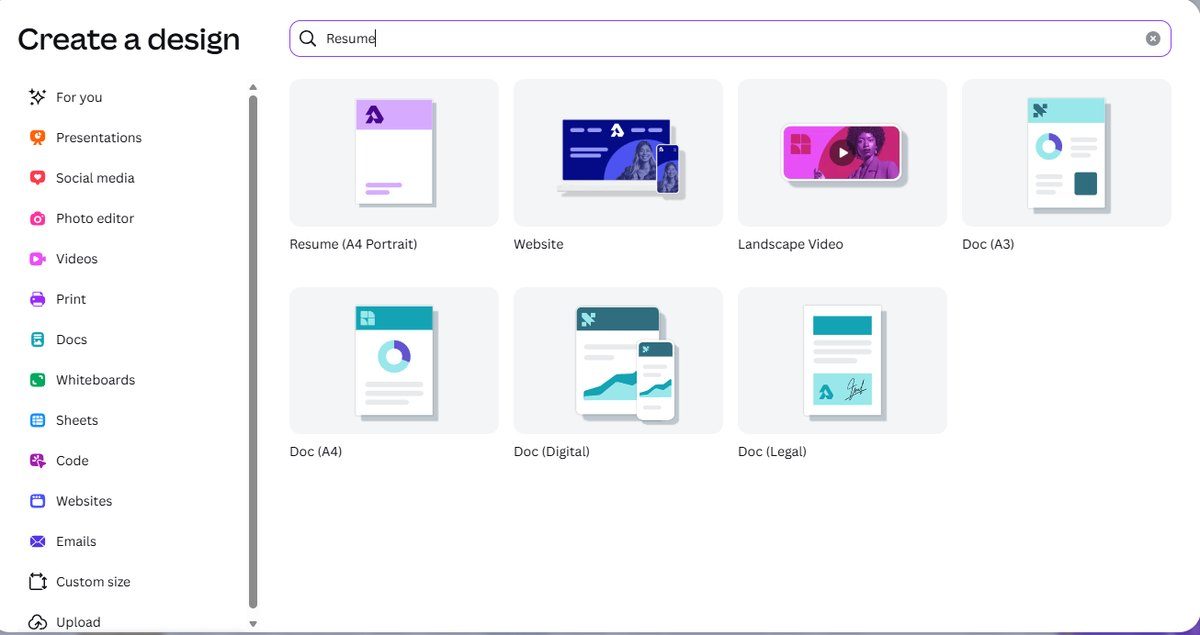Click the Code icon in sidebar
The width and height of the screenshot is (1200, 635).
pyautogui.click(x=38, y=461)
